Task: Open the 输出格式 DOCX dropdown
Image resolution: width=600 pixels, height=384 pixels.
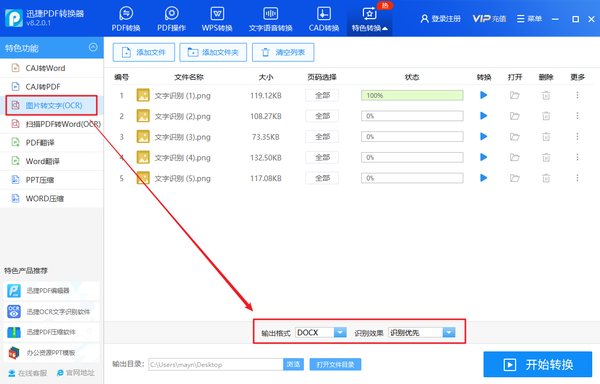Action: click(321, 332)
